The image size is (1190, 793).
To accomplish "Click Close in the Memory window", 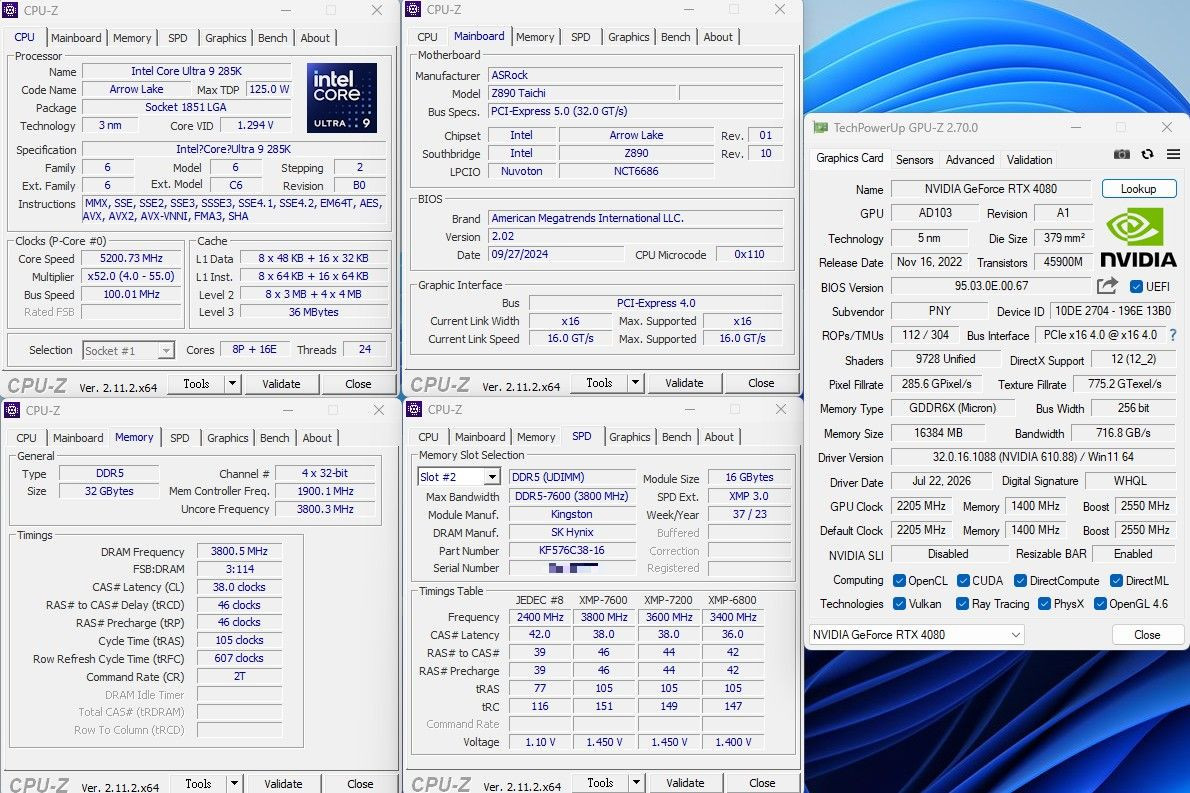I will pyautogui.click(x=360, y=783).
